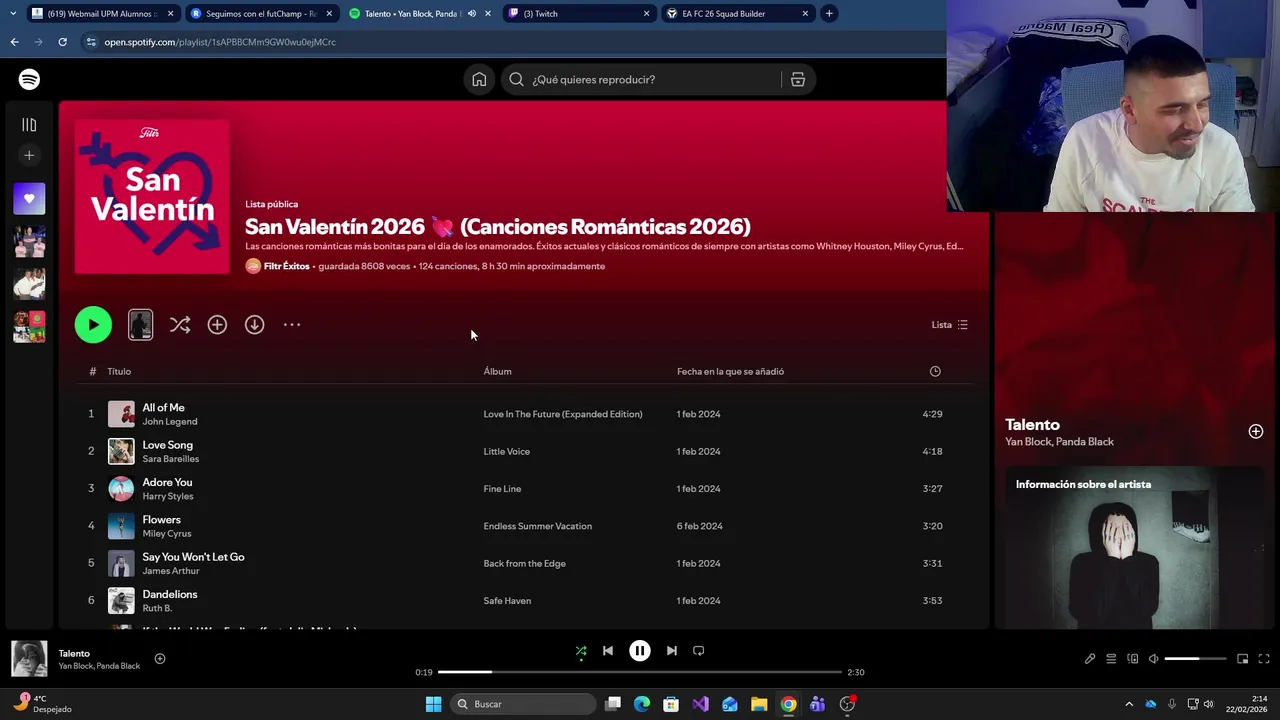Select the song All of Me

[x=163, y=407]
